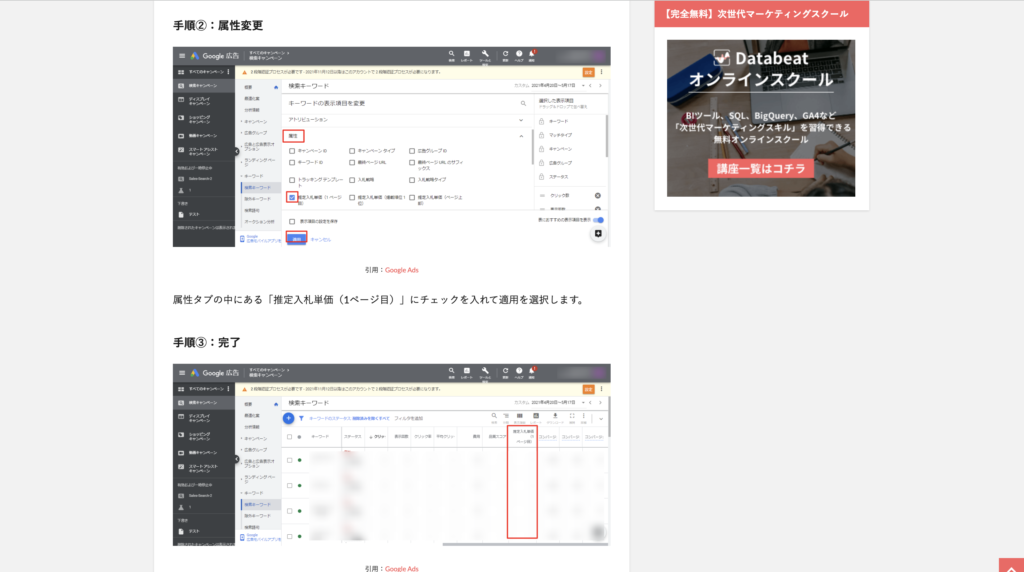Click the feedback chat icon in 手順② screenshot
The height and width of the screenshot is (572, 1024).
(598, 234)
